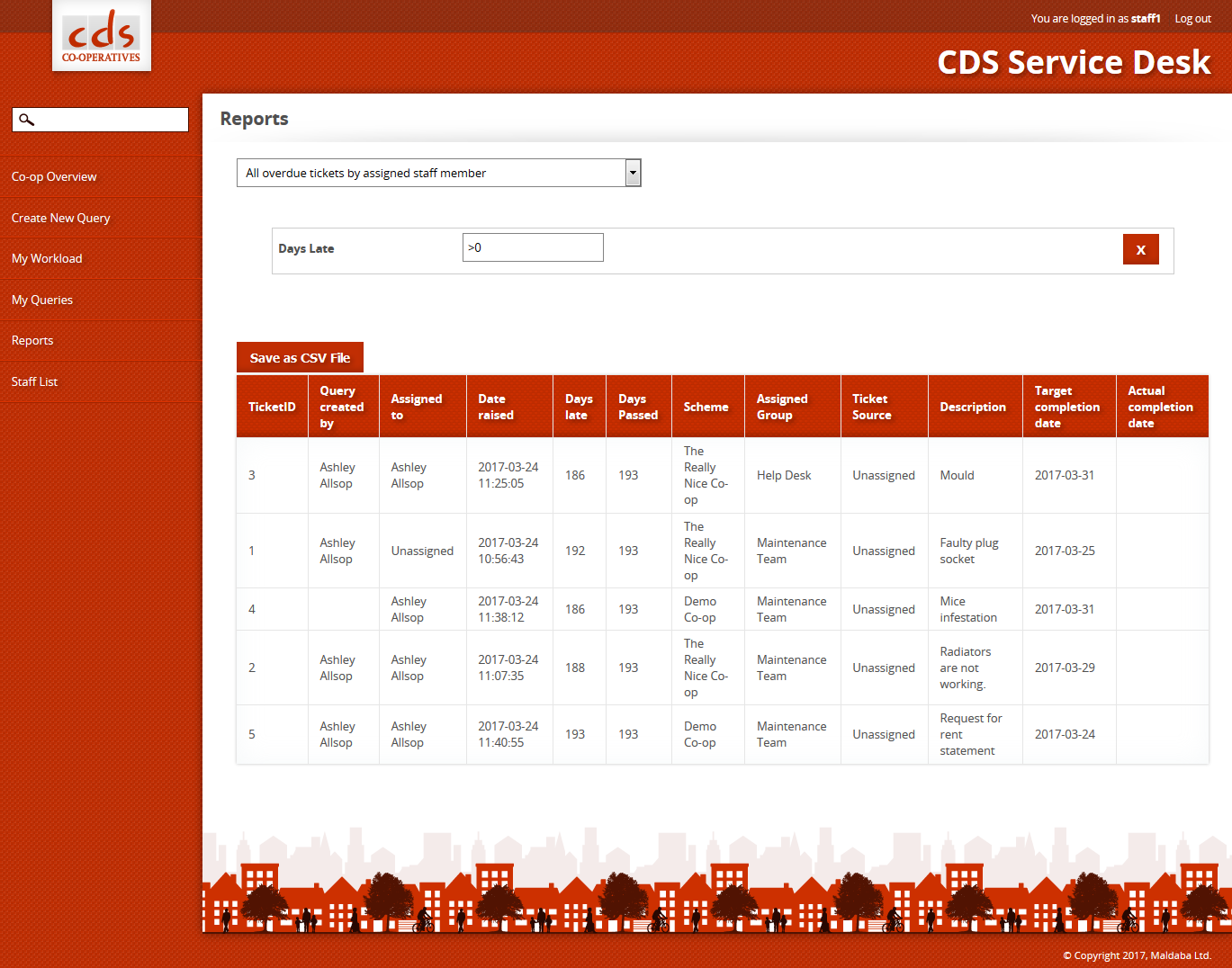The width and height of the screenshot is (1232, 968).
Task: Navigate to Staff List
Action: (x=34, y=382)
